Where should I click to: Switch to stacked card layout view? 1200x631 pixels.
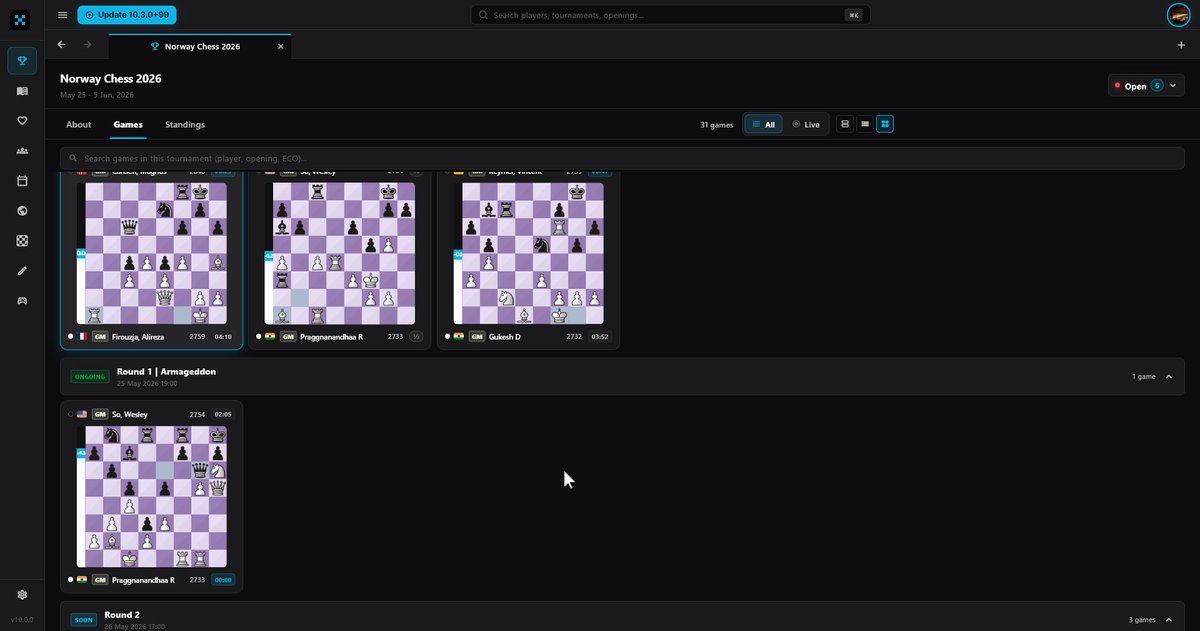click(845, 124)
